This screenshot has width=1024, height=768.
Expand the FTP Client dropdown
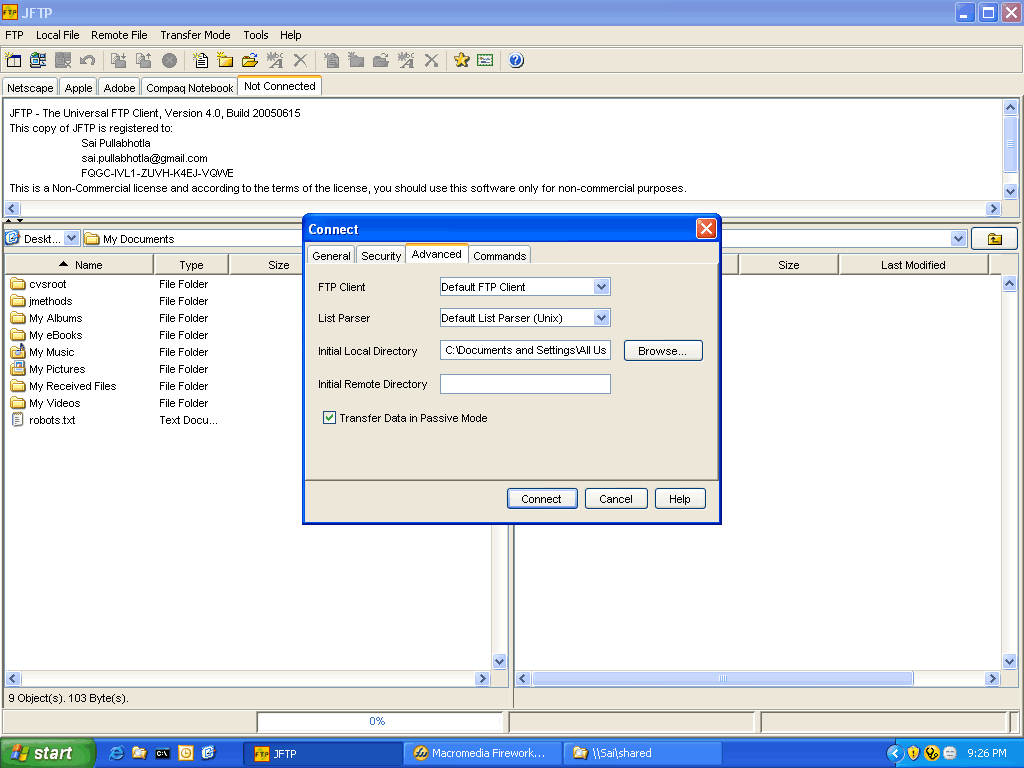coord(601,287)
